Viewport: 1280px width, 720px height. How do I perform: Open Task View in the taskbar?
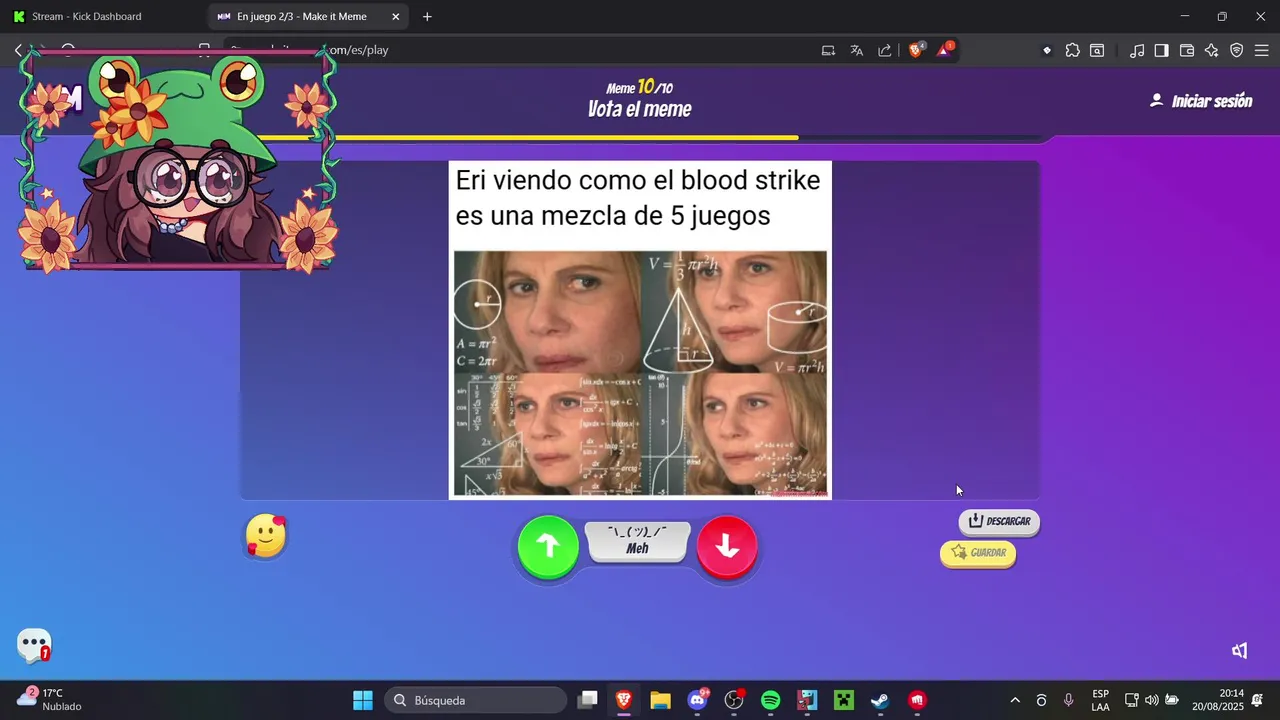tap(588, 700)
